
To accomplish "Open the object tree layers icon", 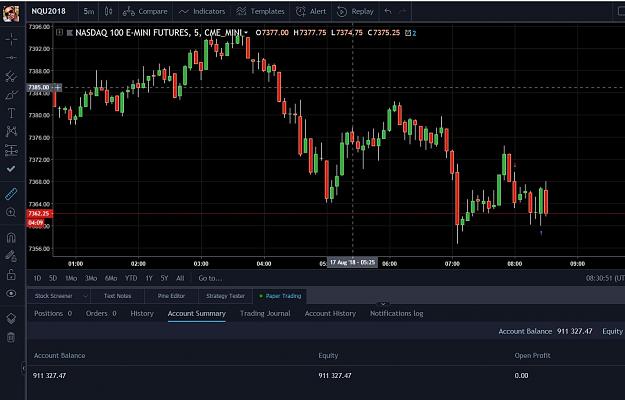I will (x=11, y=318).
